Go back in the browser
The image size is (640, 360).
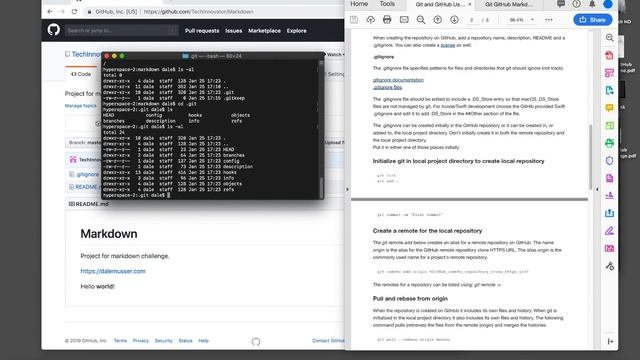pyautogui.click(x=50, y=11)
